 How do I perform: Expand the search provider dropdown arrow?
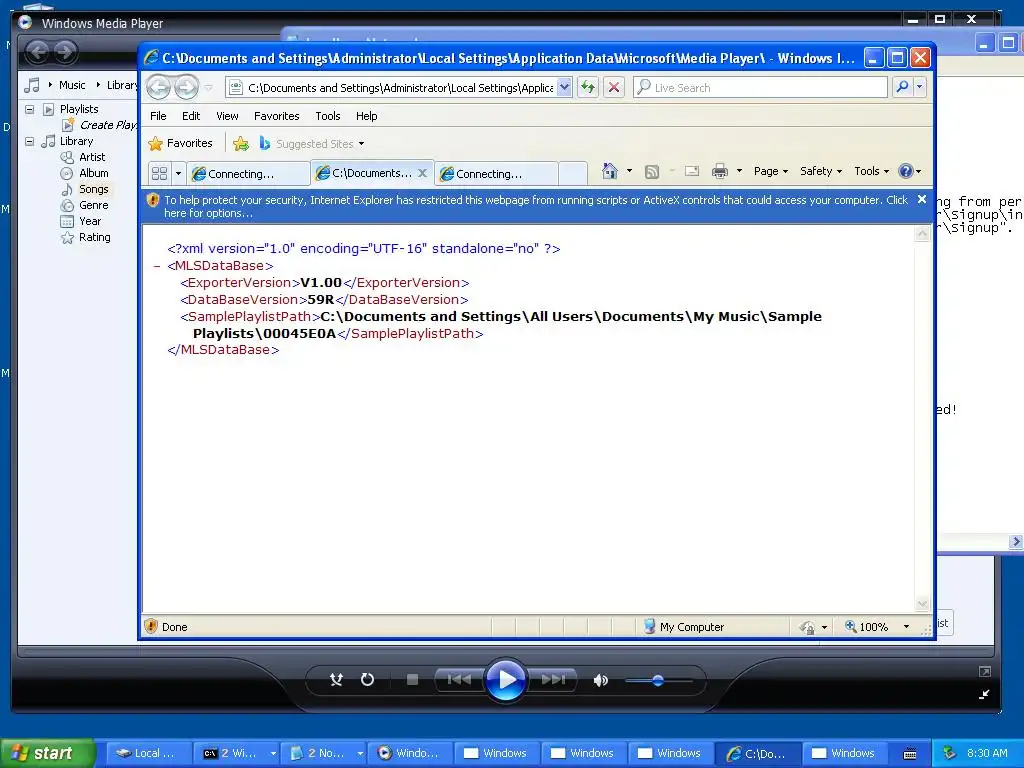pos(920,87)
